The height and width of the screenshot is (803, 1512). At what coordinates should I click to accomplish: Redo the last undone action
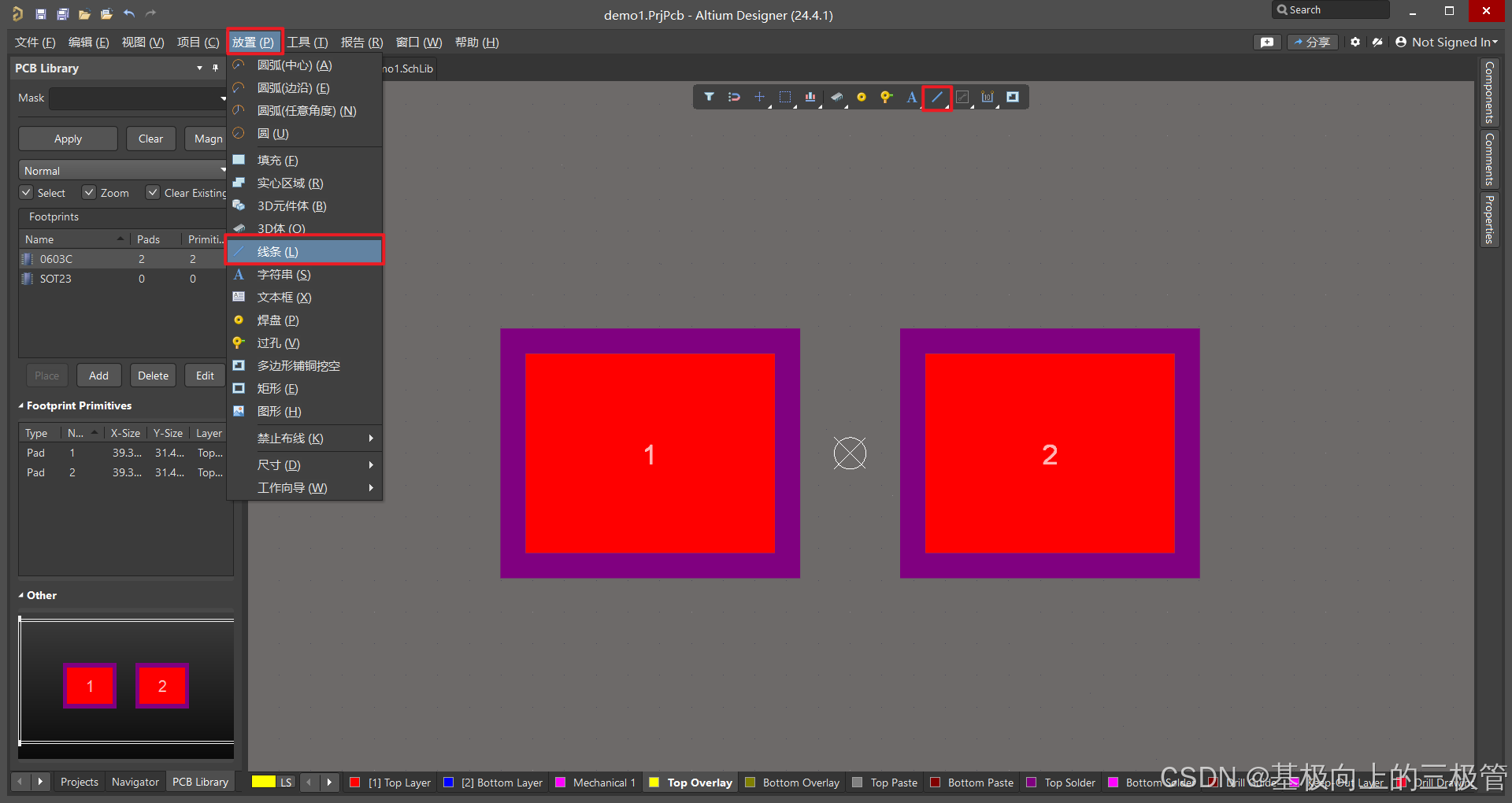(x=151, y=13)
